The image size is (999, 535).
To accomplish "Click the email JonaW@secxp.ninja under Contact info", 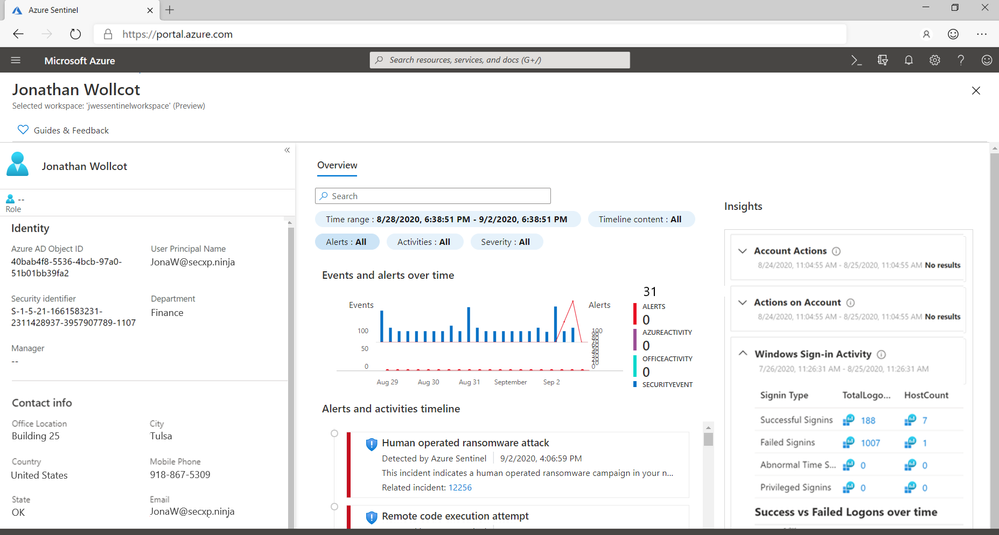I will (x=192, y=511).
